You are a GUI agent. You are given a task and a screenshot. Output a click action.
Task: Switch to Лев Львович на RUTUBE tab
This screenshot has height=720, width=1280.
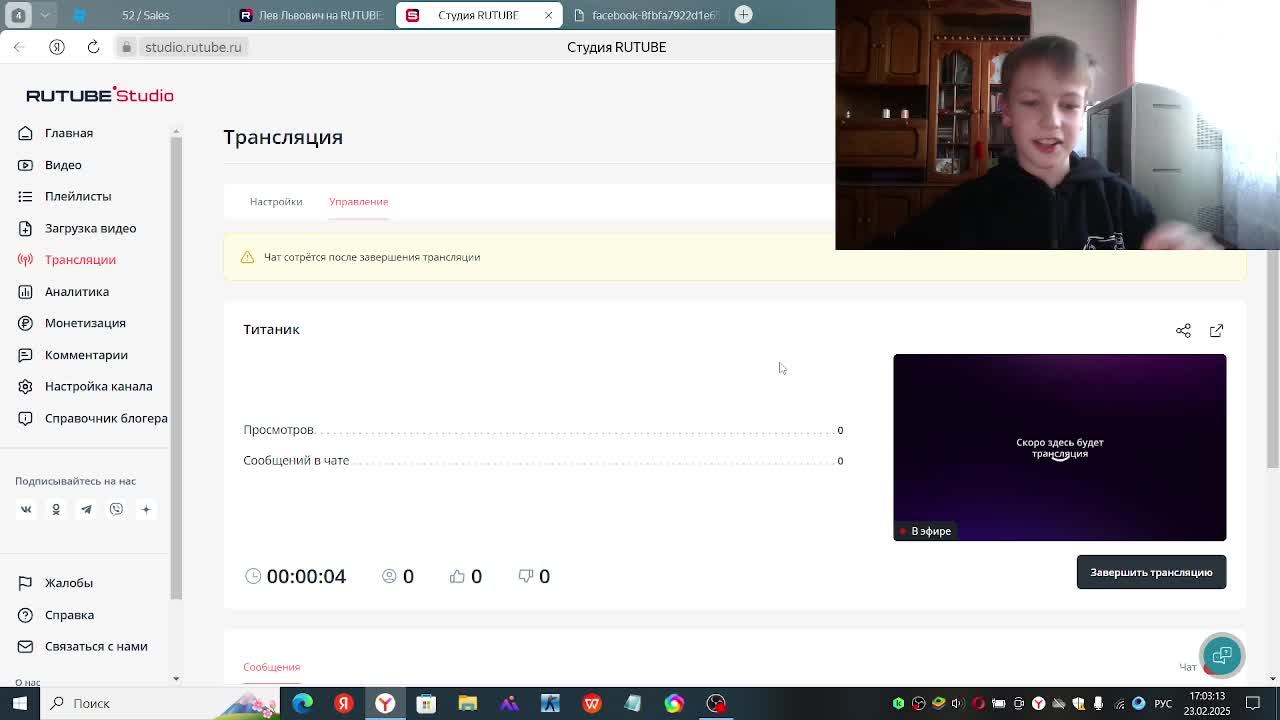312,15
